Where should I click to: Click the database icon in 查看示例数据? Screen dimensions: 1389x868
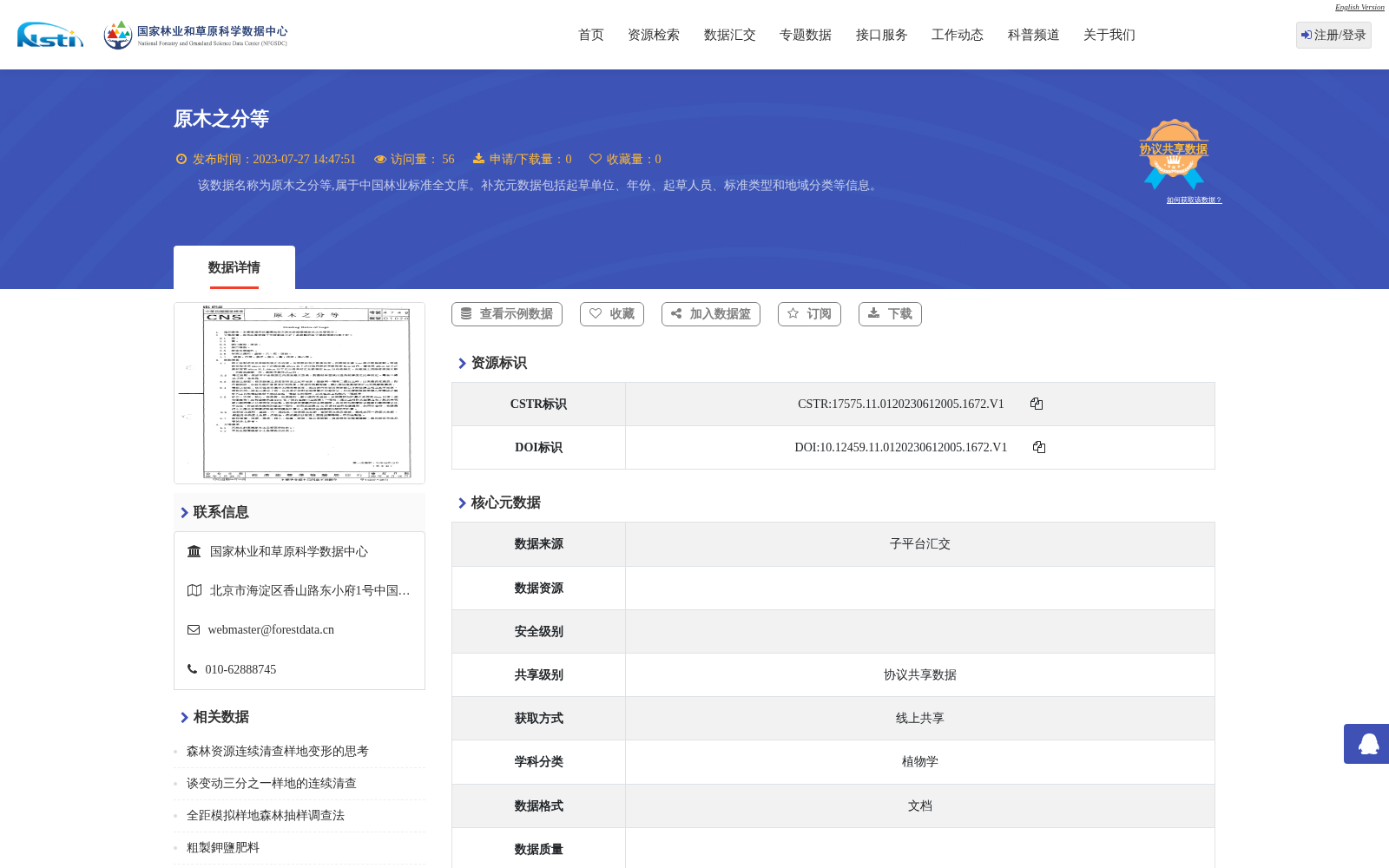(466, 313)
